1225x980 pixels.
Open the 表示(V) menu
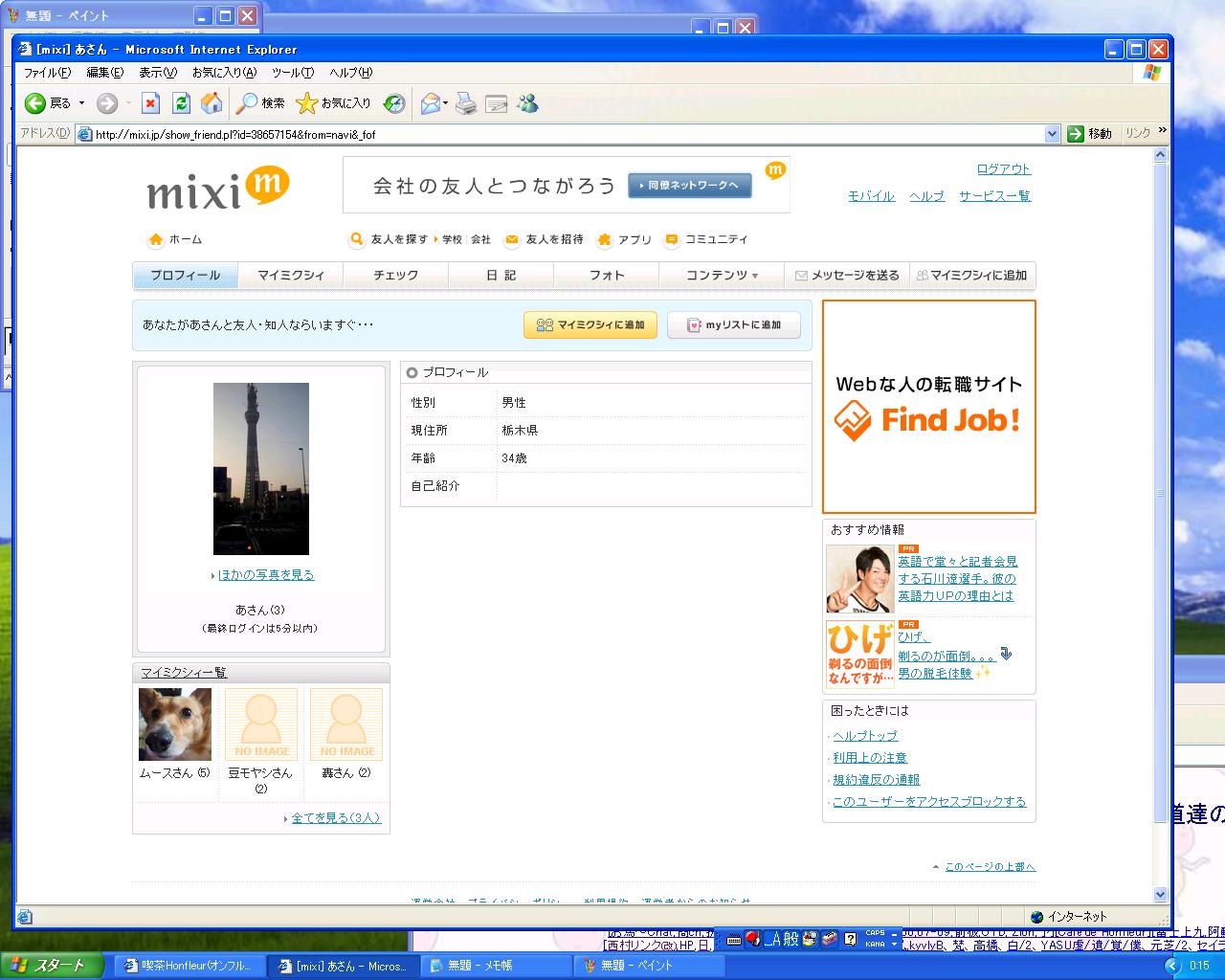coord(157,73)
